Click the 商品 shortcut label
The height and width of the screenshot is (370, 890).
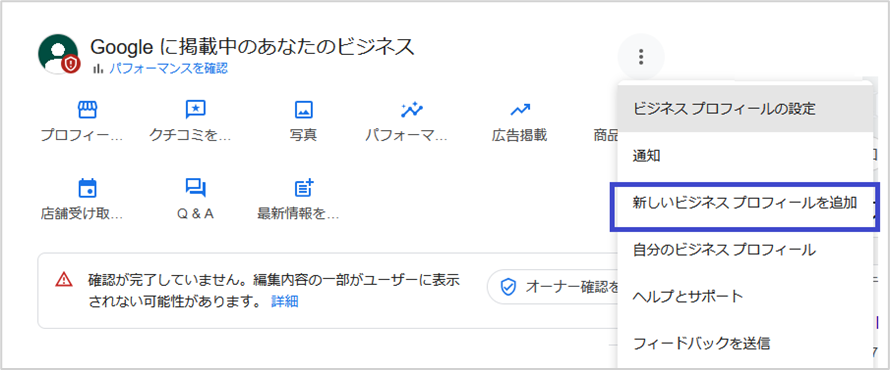click(605, 136)
